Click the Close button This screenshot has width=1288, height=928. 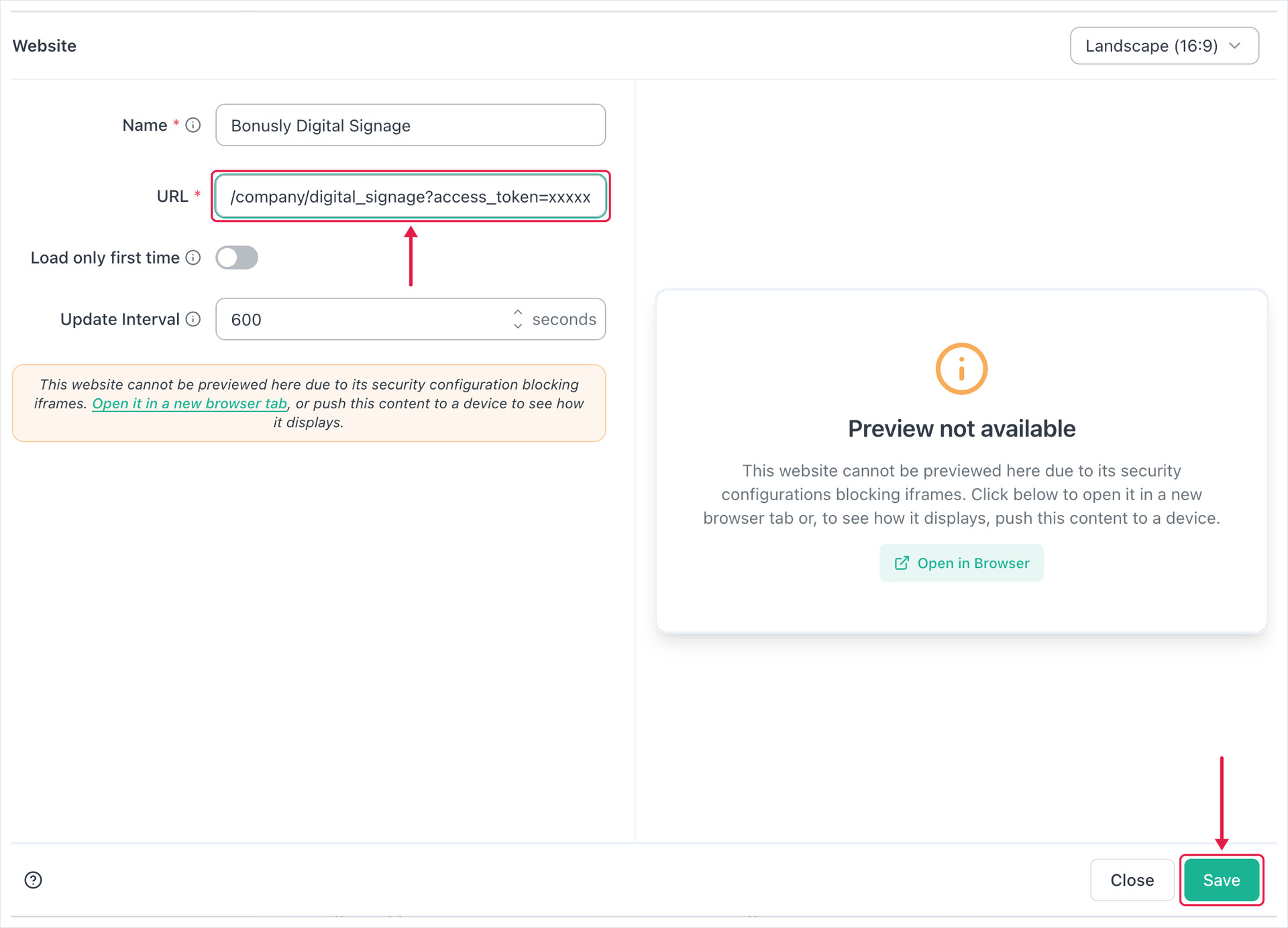pos(1132,880)
